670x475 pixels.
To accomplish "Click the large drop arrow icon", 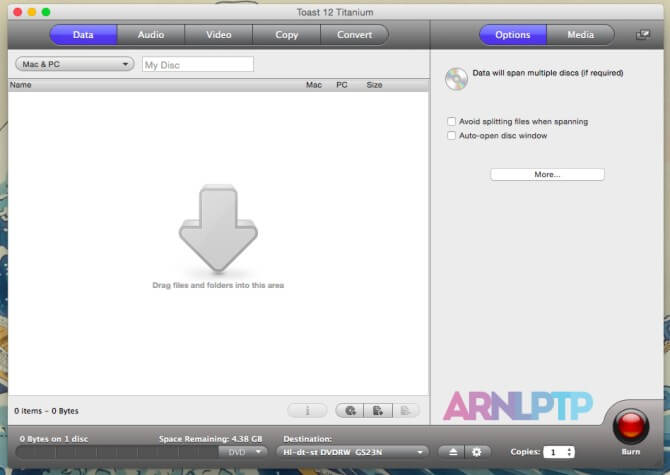I will 218,229.
